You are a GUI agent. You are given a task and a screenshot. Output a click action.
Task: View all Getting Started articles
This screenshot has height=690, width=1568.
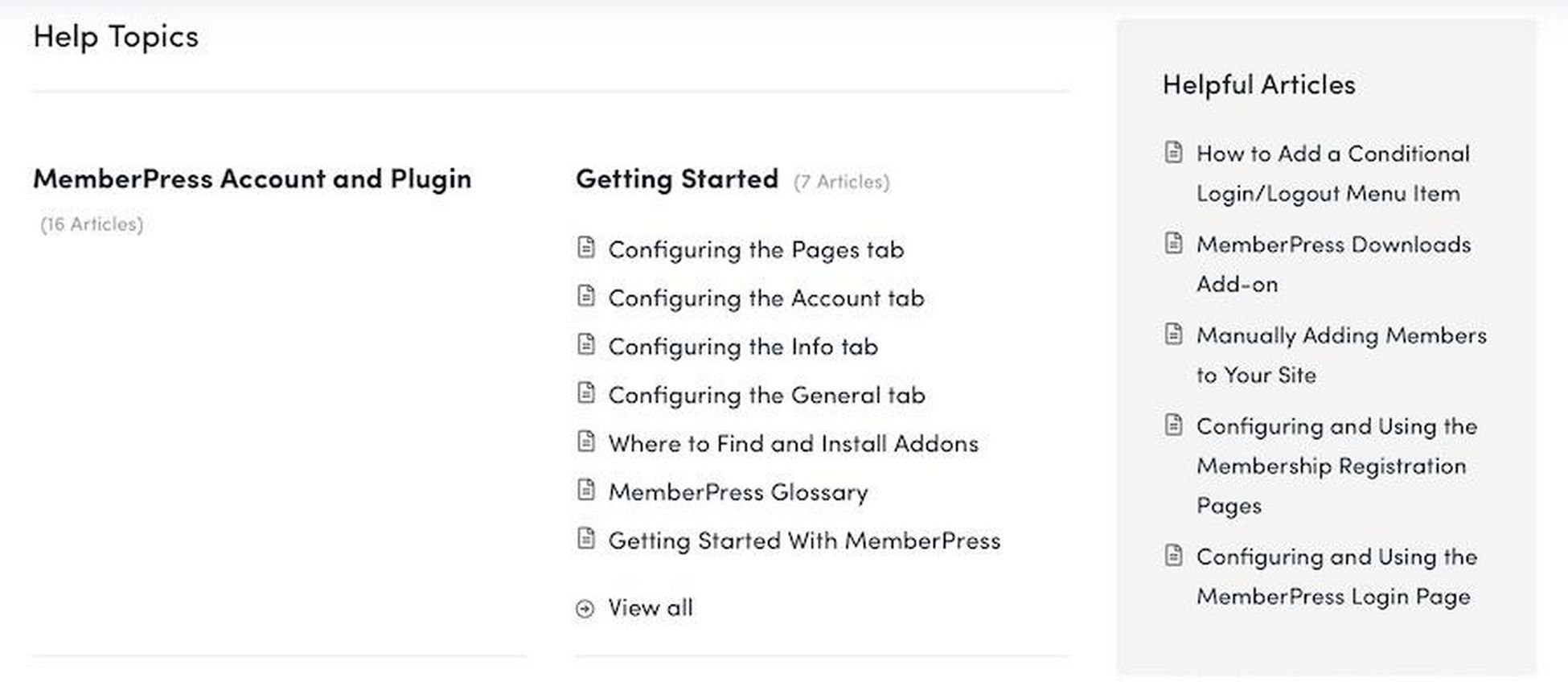click(x=651, y=608)
